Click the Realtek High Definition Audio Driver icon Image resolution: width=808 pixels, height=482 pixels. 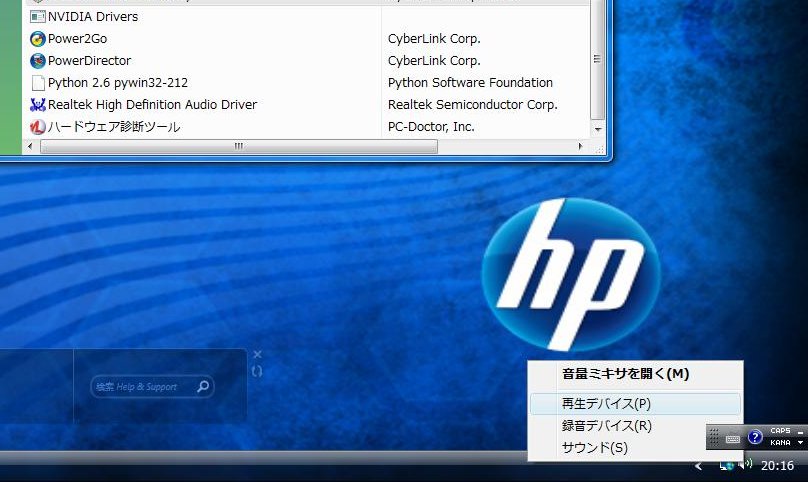click(38, 105)
